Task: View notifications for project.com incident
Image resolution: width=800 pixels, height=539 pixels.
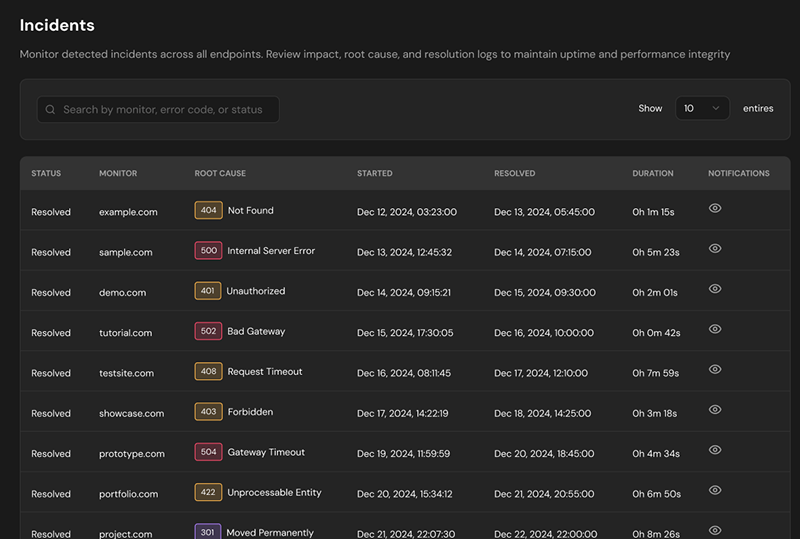Action: 715,531
